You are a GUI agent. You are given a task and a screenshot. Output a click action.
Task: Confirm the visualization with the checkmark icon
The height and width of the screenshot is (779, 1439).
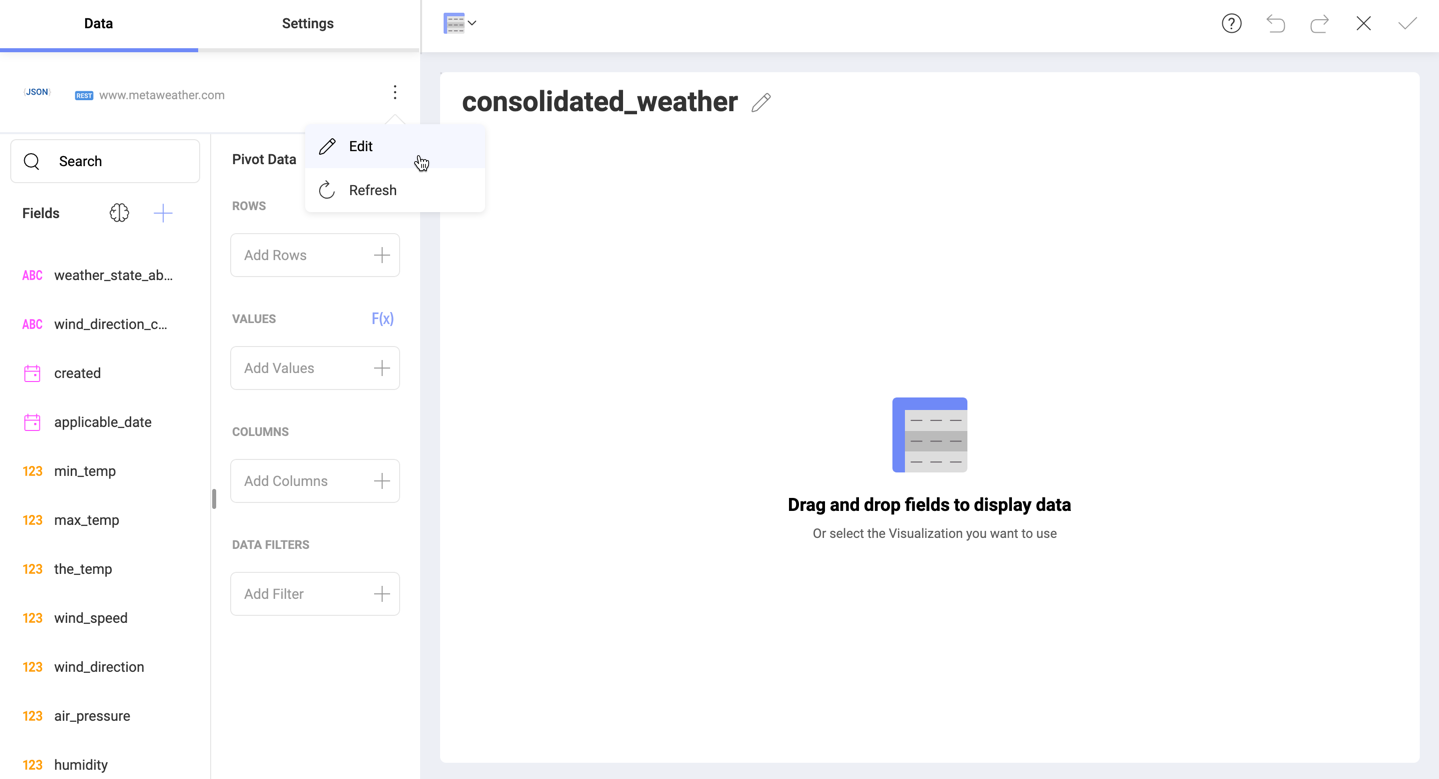click(x=1407, y=23)
